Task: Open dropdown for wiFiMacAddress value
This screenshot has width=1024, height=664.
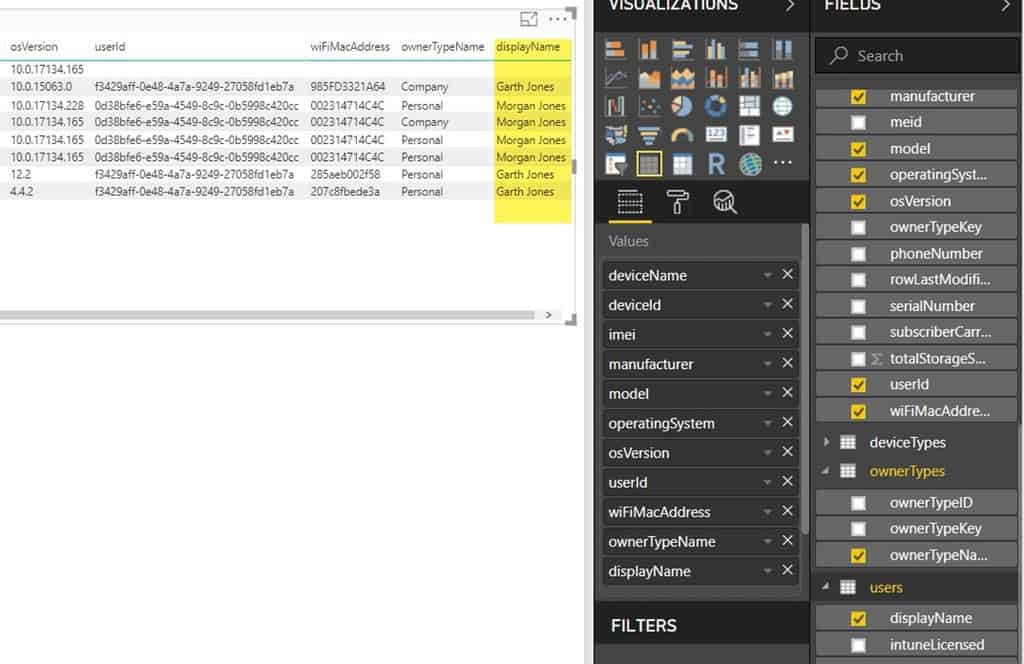Action: click(x=767, y=512)
